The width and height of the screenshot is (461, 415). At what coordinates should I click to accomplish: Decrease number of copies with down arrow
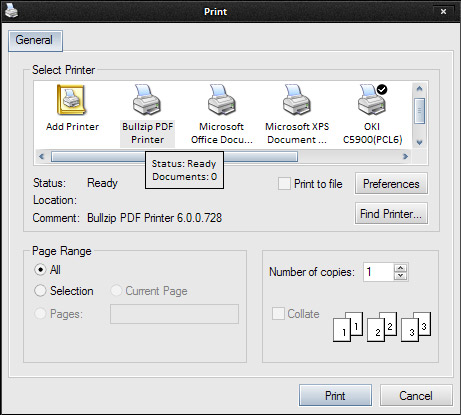coord(400,276)
